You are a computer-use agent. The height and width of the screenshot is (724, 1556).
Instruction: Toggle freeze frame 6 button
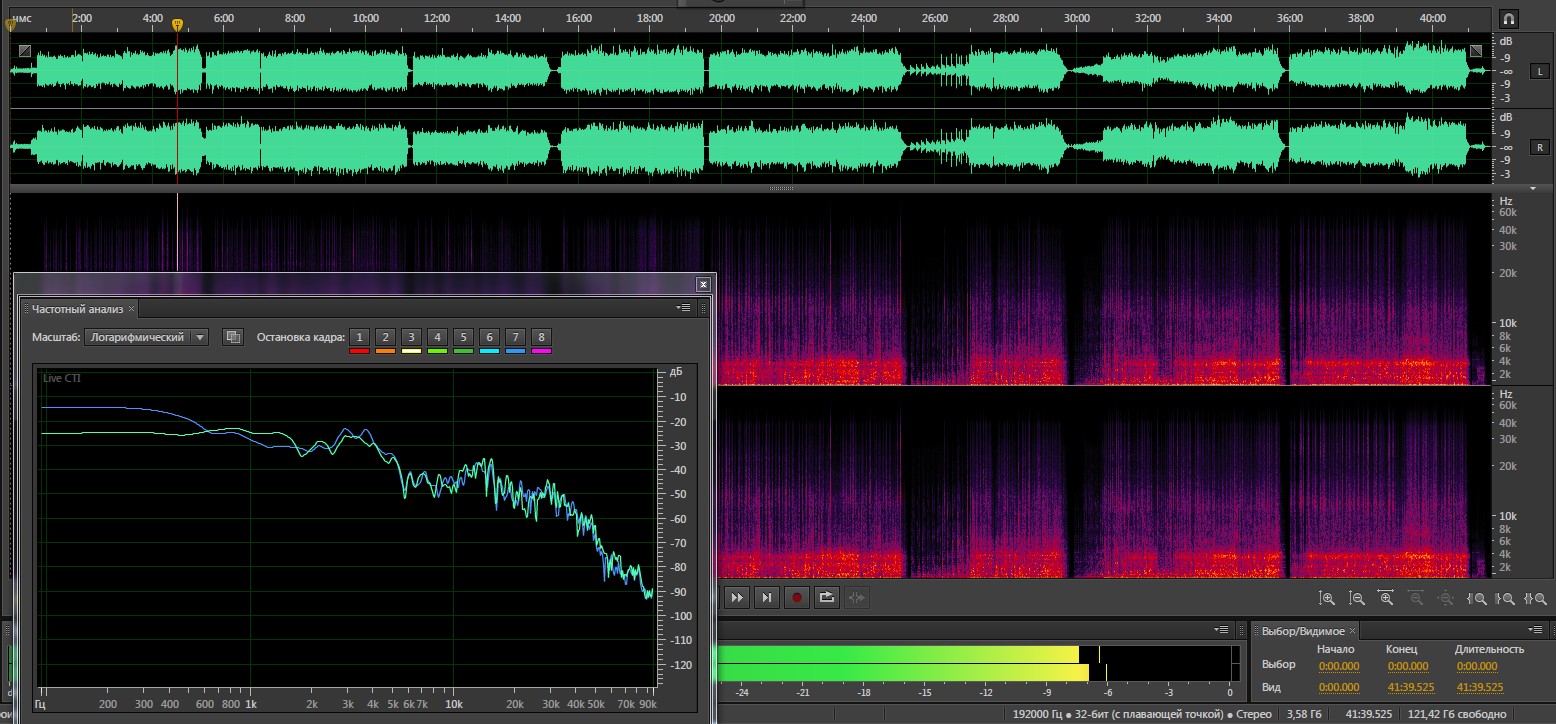(x=489, y=337)
